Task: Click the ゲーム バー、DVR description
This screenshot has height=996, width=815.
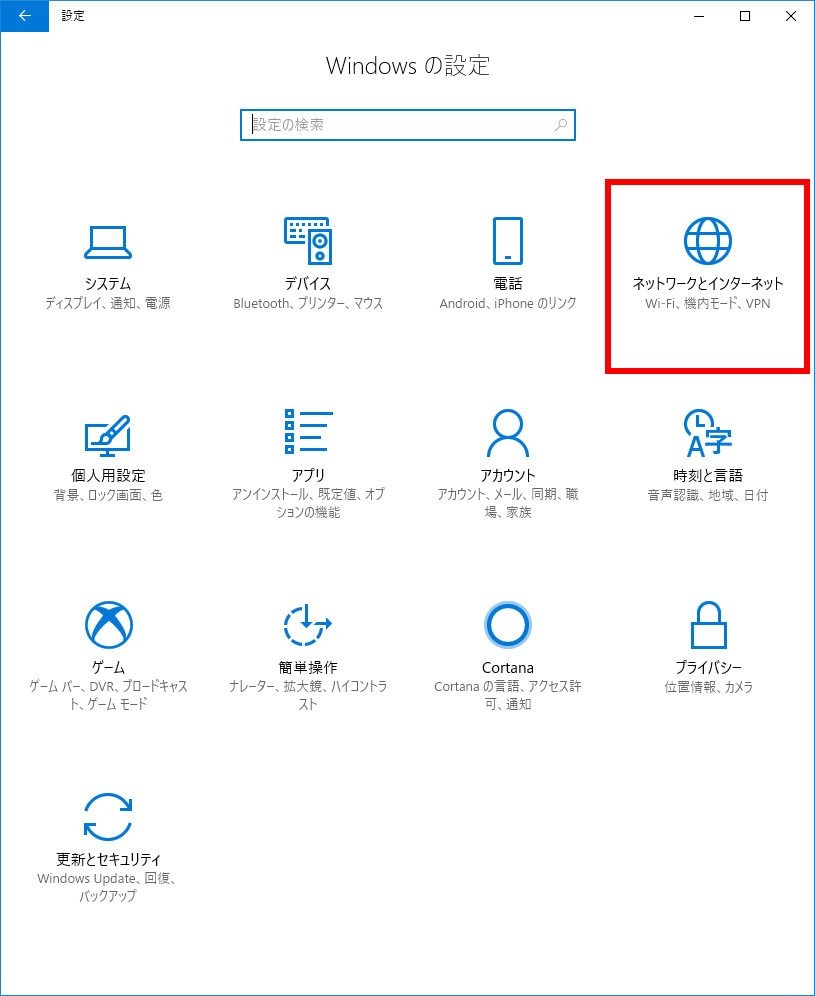Action: [108, 695]
